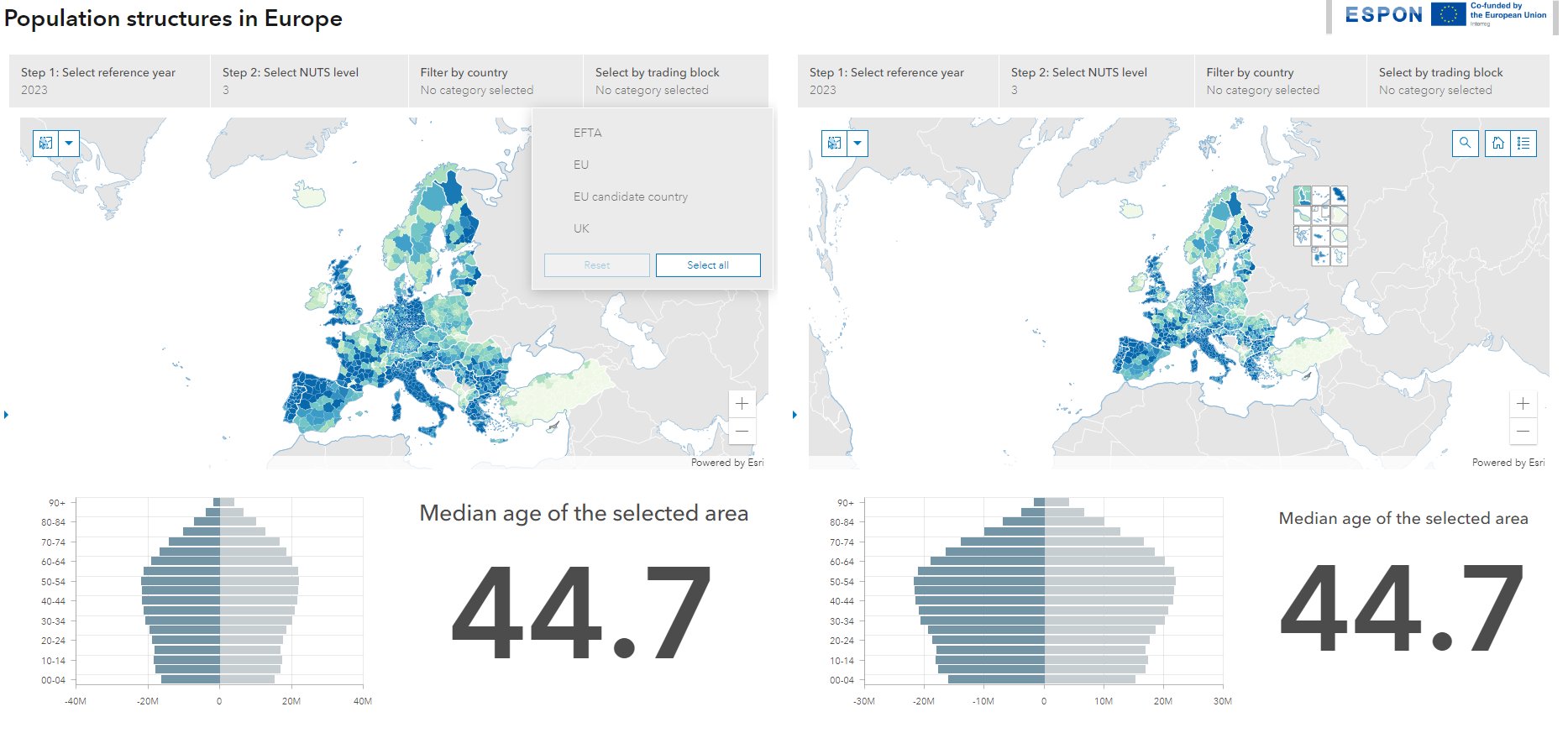Click the left map's selection tool icon
1568x733 pixels.
tap(45, 144)
